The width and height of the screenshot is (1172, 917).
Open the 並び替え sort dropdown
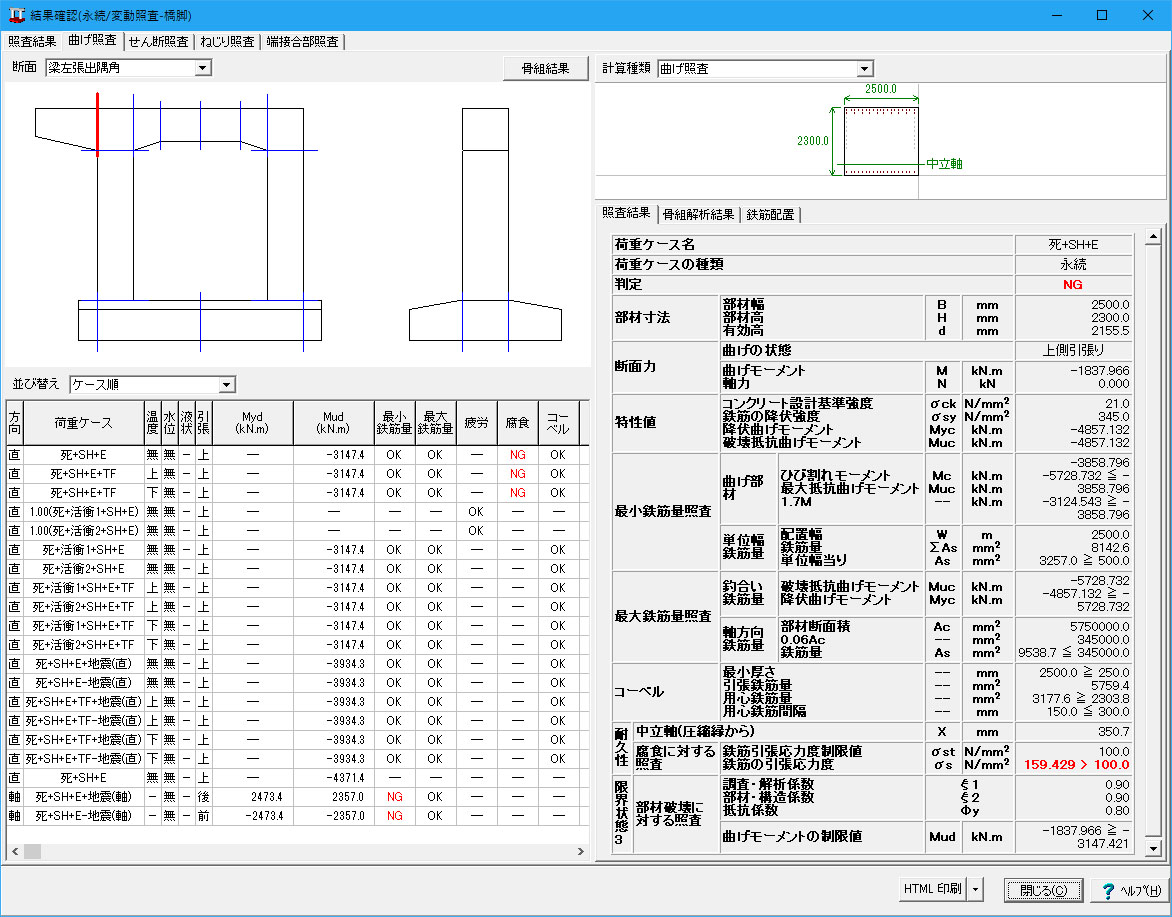point(227,385)
